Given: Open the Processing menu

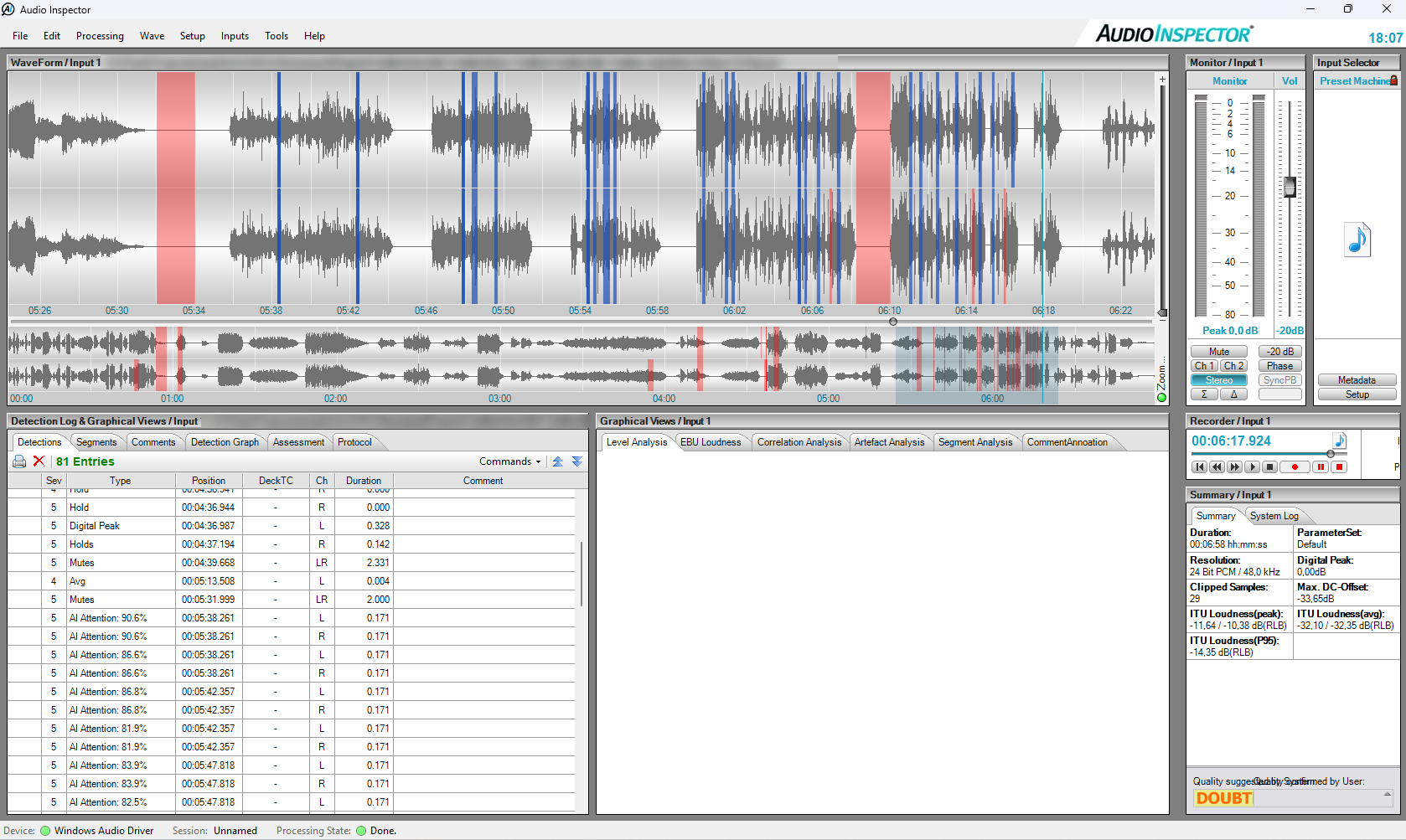Looking at the screenshot, I should [x=100, y=36].
